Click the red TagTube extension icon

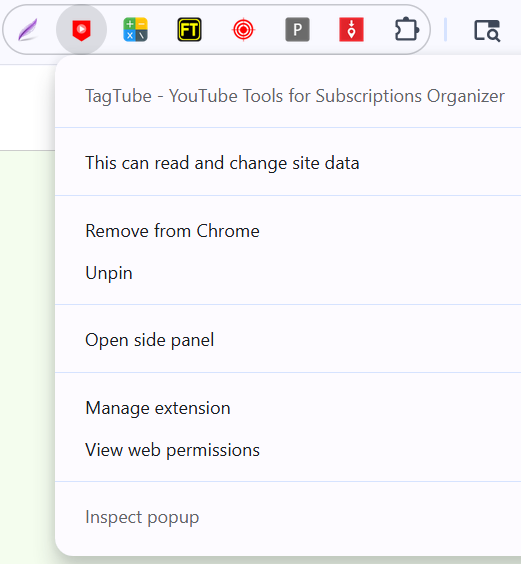click(x=81, y=29)
